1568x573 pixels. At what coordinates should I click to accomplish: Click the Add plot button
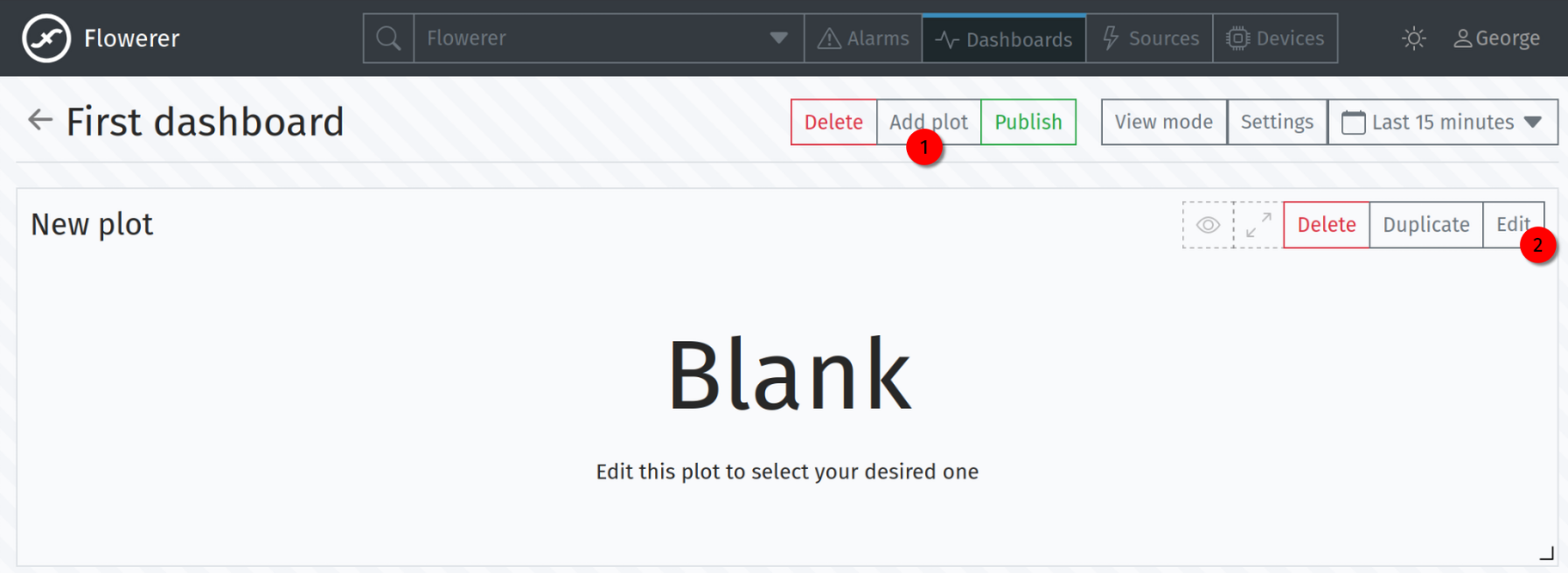coord(929,122)
